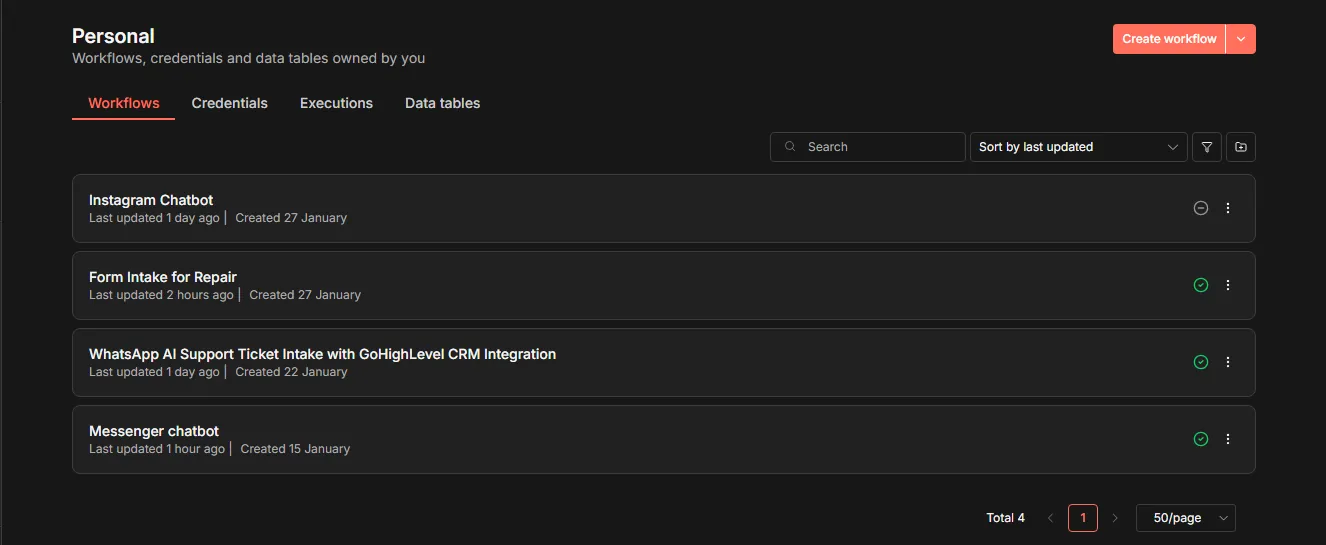Click the active status icon on Messenger chatbot

[1201, 439]
